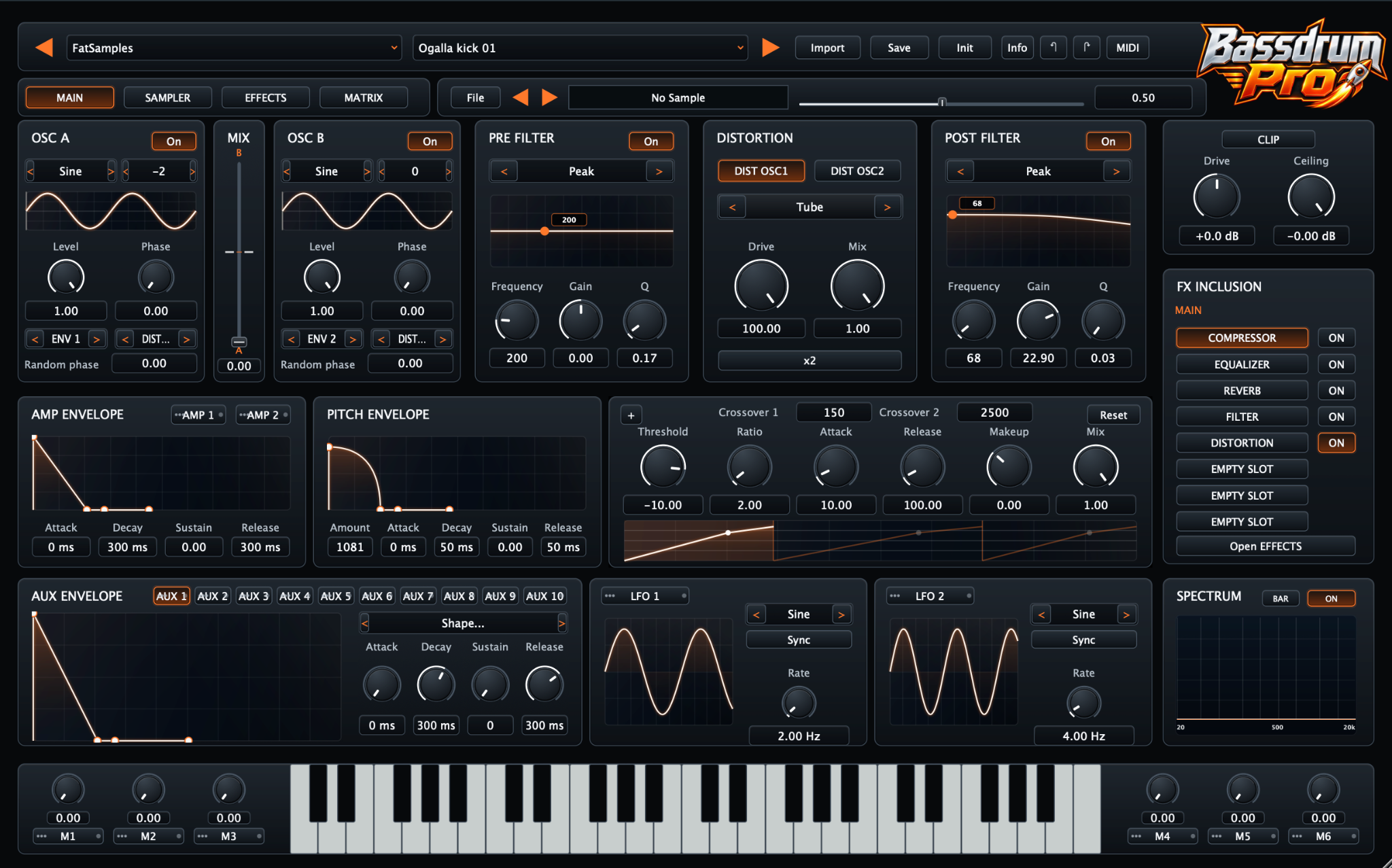Toggle OSC B On button
This screenshot has height=868, width=1392.
pos(430,141)
